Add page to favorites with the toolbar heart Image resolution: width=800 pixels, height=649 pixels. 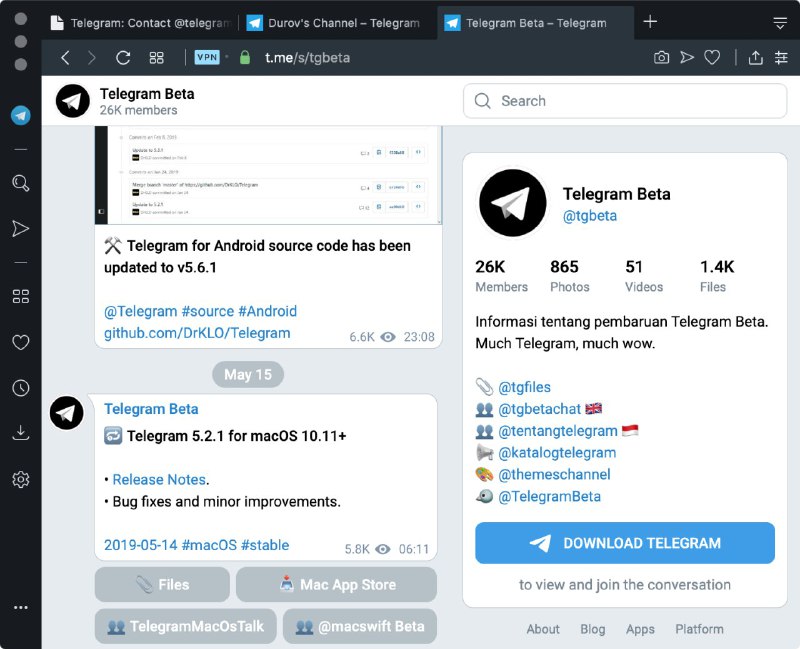point(712,57)
